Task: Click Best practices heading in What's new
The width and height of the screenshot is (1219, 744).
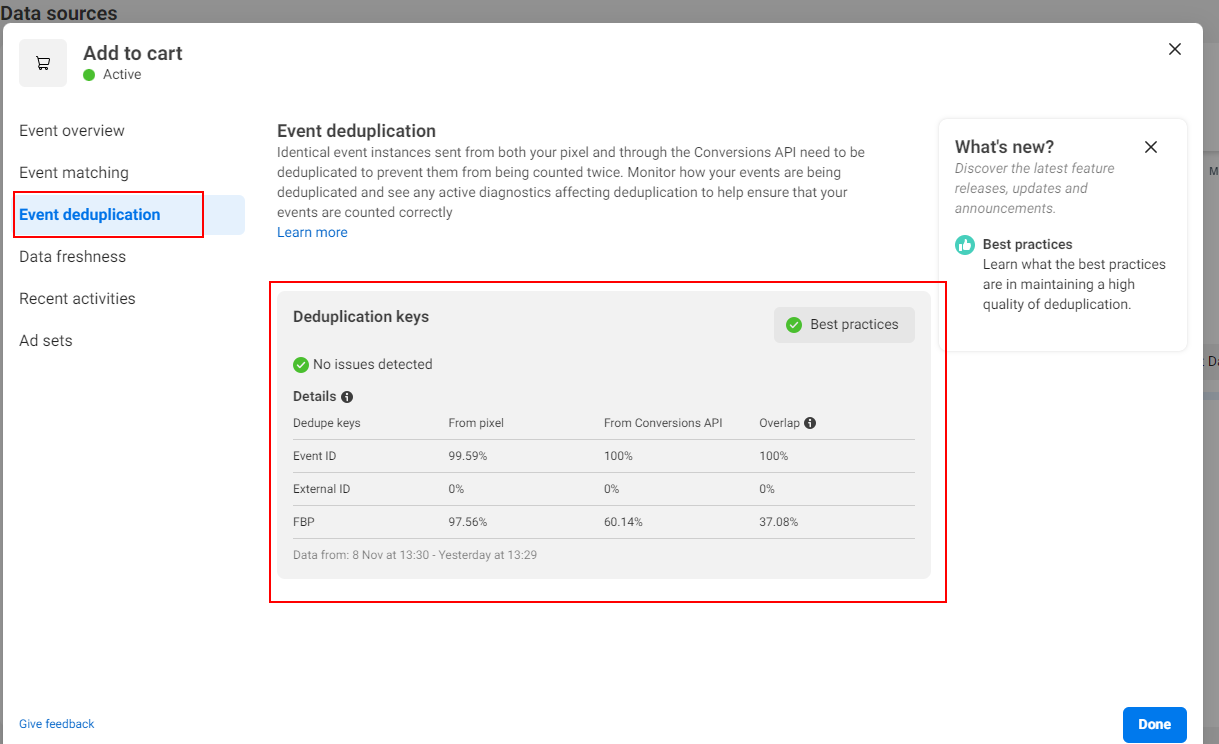Action: click(1027, 245)
